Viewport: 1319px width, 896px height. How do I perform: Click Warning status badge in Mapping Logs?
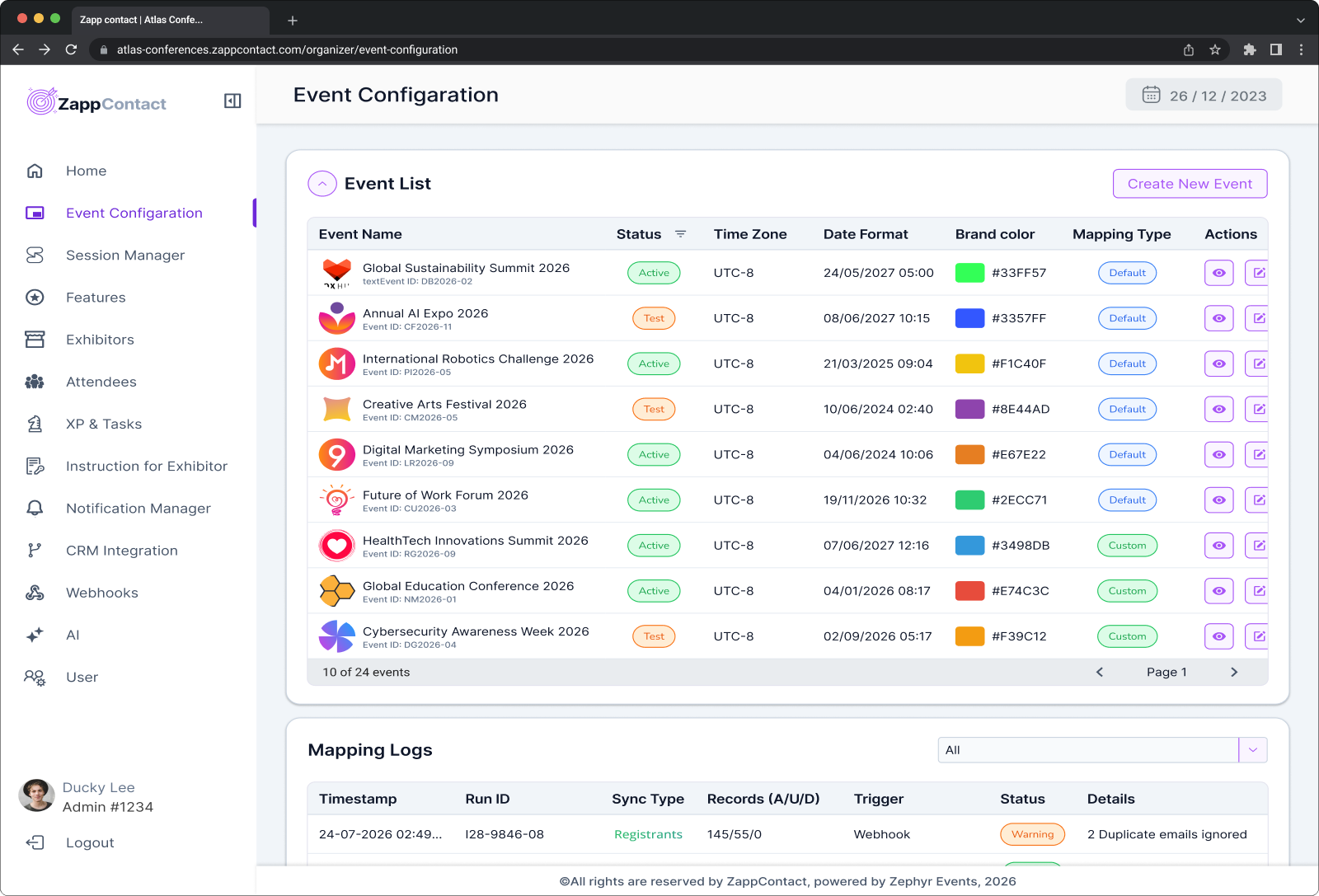tap(1032, 834)
